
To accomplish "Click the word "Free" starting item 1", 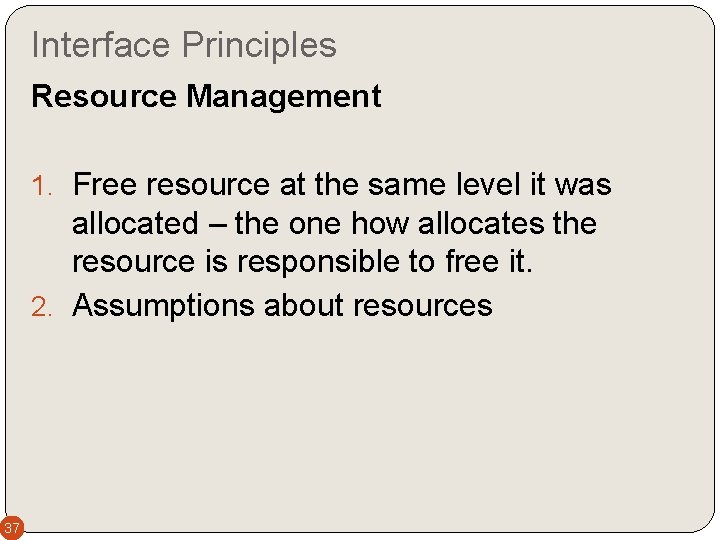I will click(x=104, y=185).
